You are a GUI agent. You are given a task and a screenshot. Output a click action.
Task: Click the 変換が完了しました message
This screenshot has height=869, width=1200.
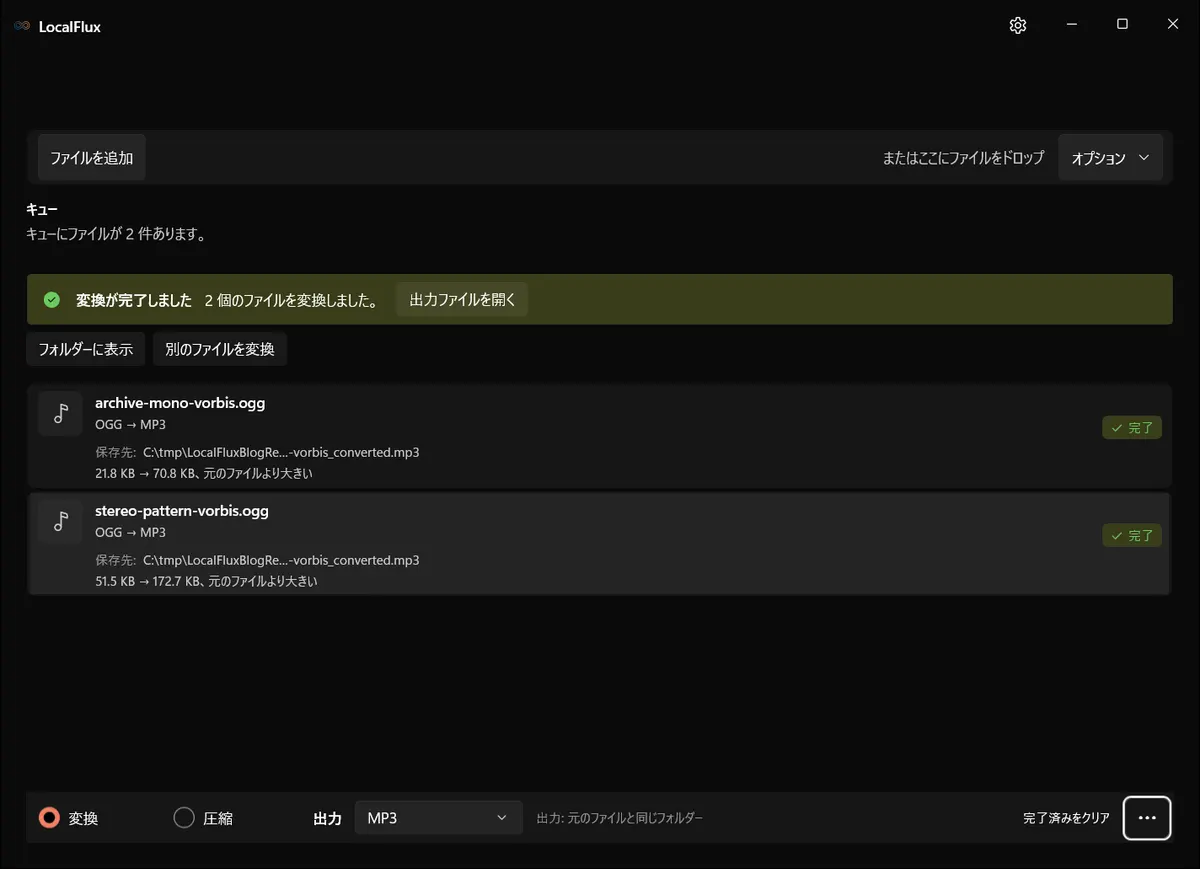coord(134,300)
